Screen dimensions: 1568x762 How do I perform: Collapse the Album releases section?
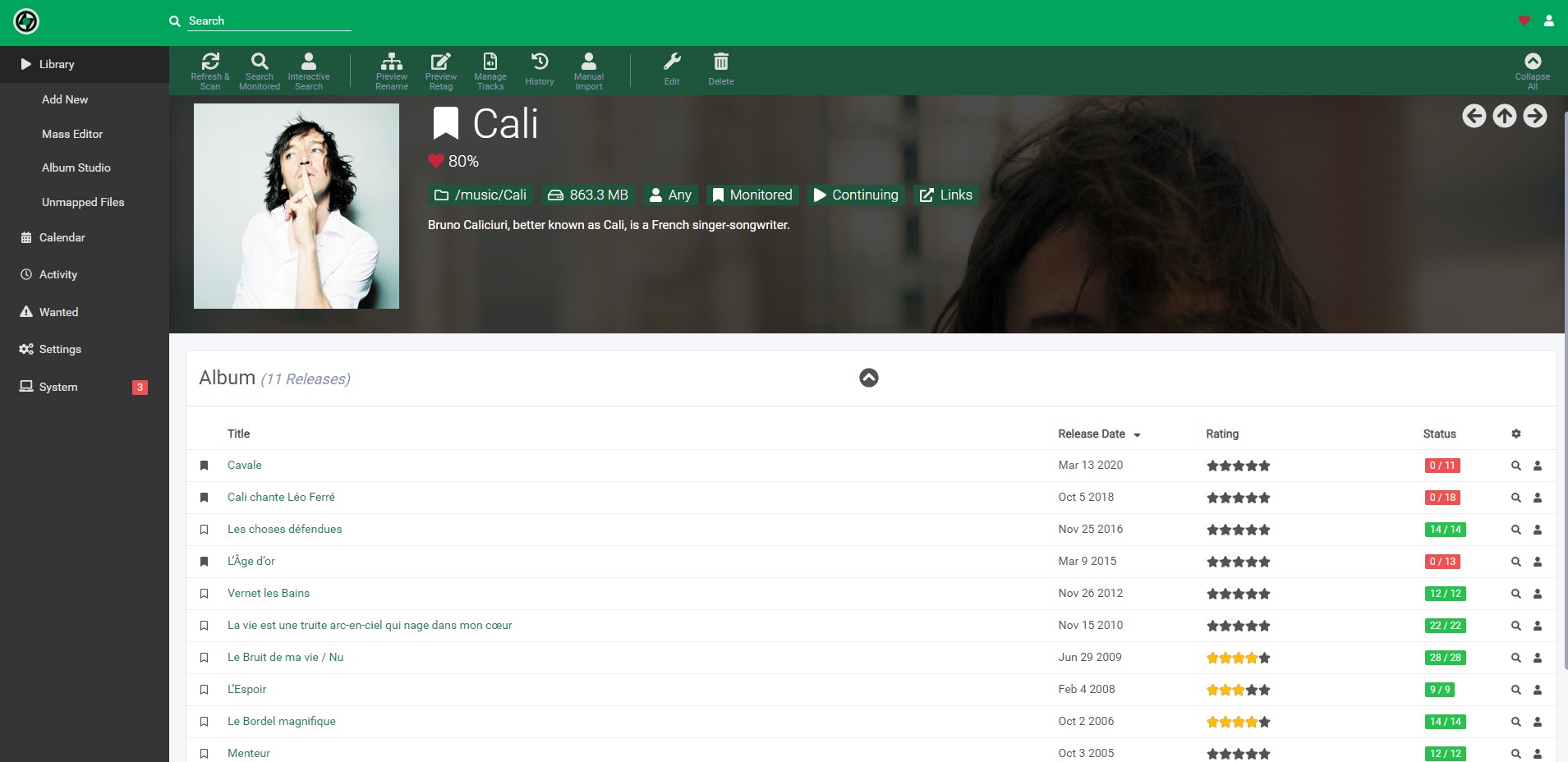[868, 378]
